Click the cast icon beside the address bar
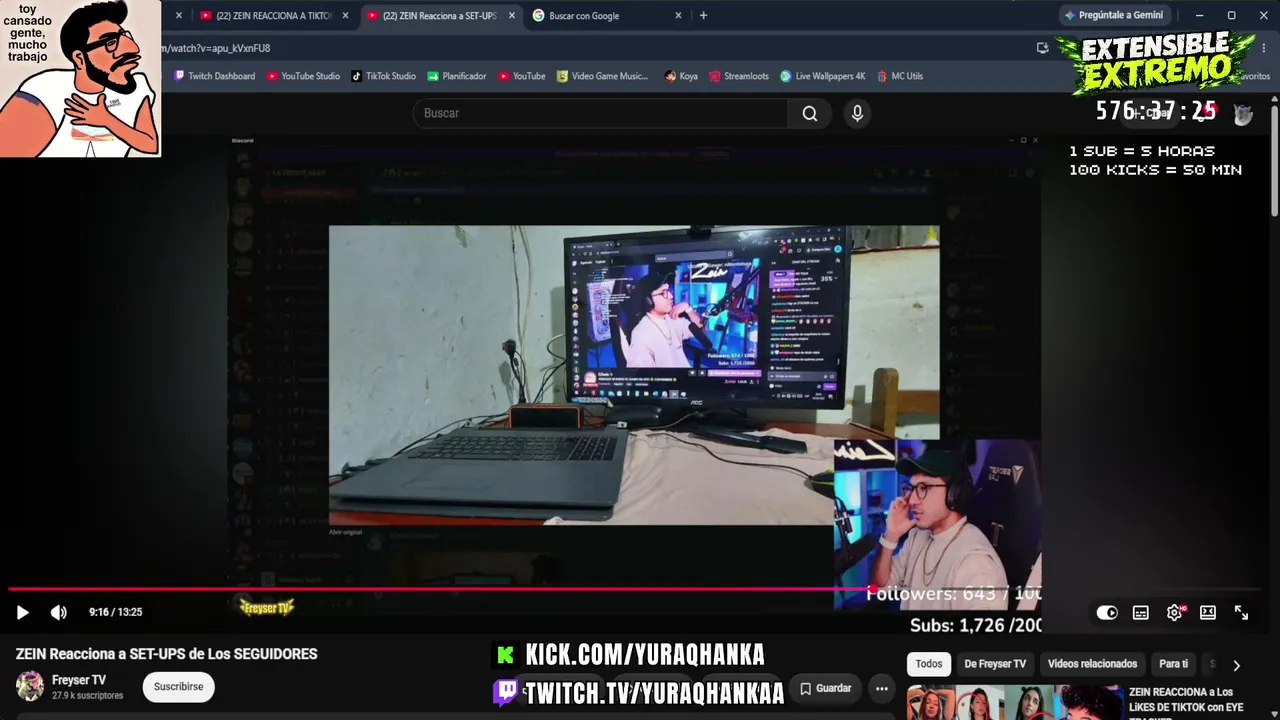1280x720 pixels. (1043, 48)
